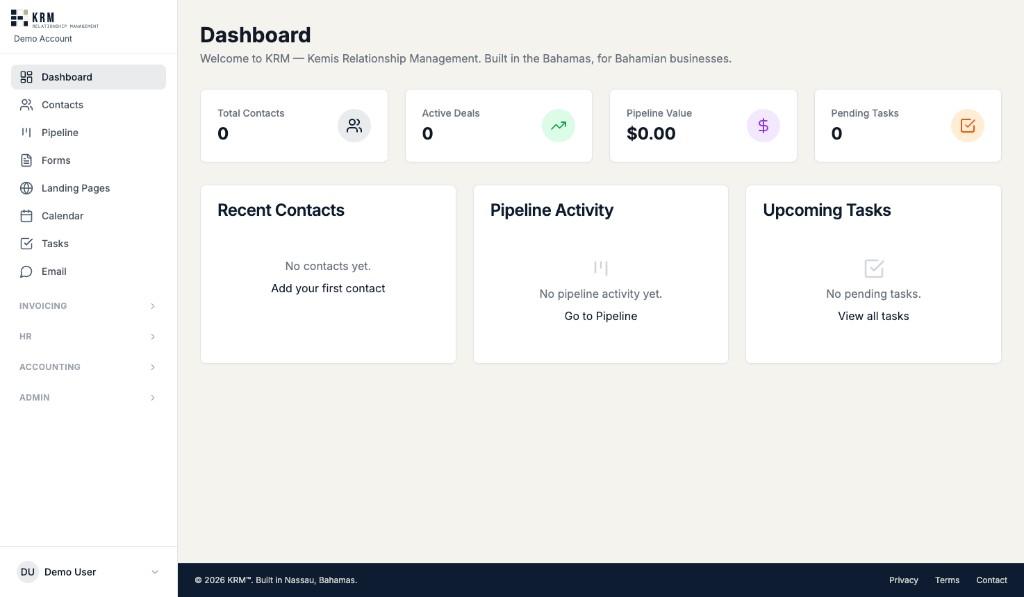Open Landing Pages using the globe icon
This screenshot has width=1024, height=597.
pos(26,188)
